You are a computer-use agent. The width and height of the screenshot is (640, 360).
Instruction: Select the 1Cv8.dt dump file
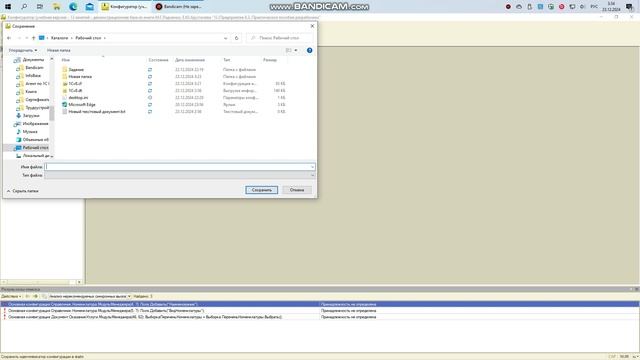75,91
